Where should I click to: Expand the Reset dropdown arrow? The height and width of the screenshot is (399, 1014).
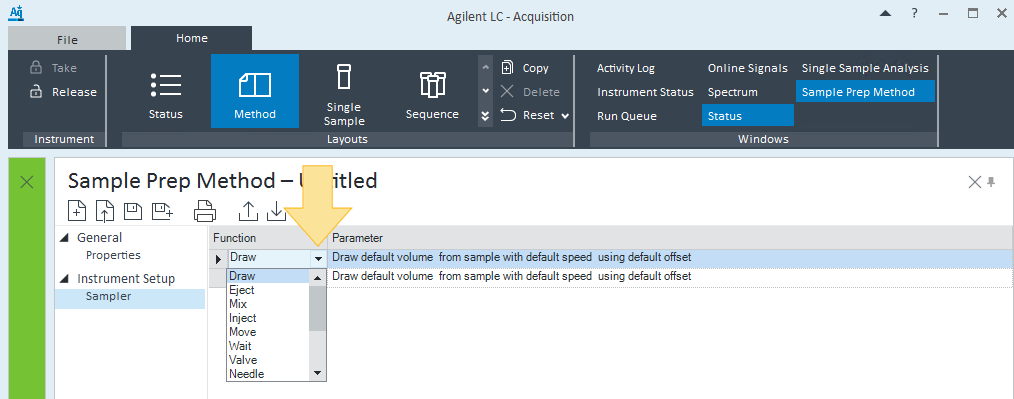coord(565,116)
